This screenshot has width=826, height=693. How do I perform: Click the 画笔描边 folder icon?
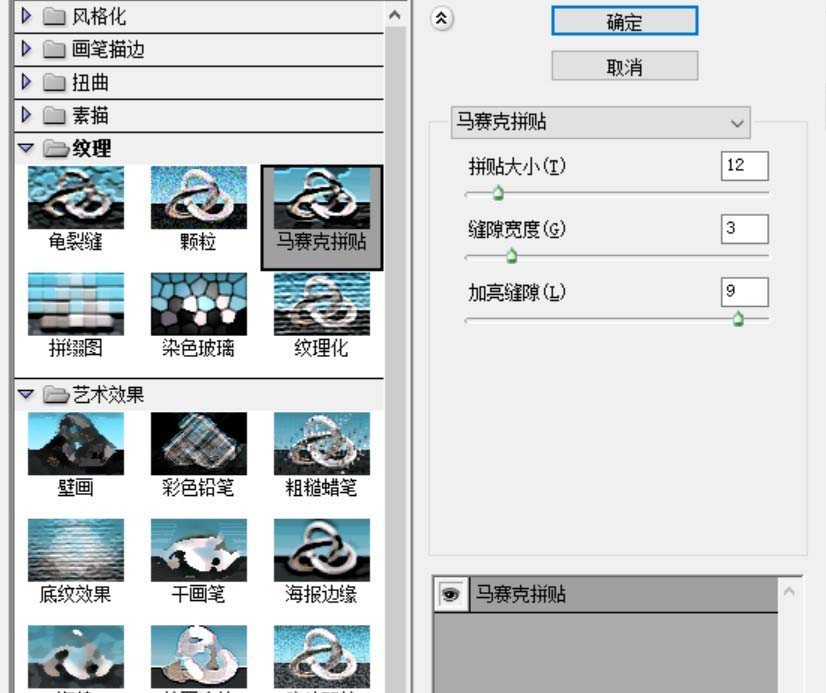[54, 50]
